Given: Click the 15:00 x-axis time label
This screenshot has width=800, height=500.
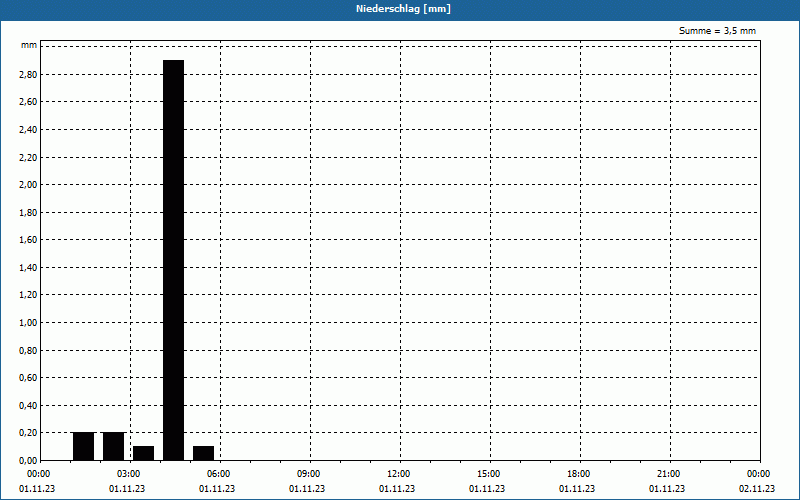Looking at the screenshot, I should pos(489,474).
